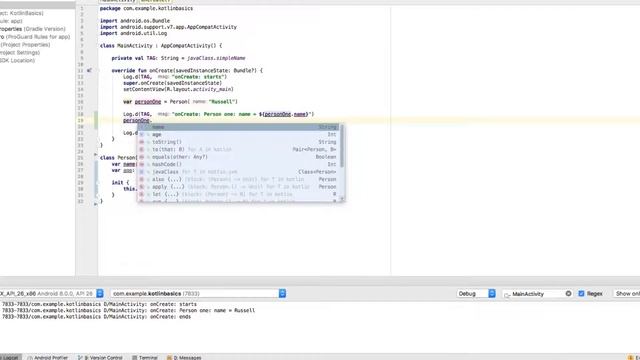Open the Terminal tool tab
Viewport: 640px width, 360px height.
145,358
